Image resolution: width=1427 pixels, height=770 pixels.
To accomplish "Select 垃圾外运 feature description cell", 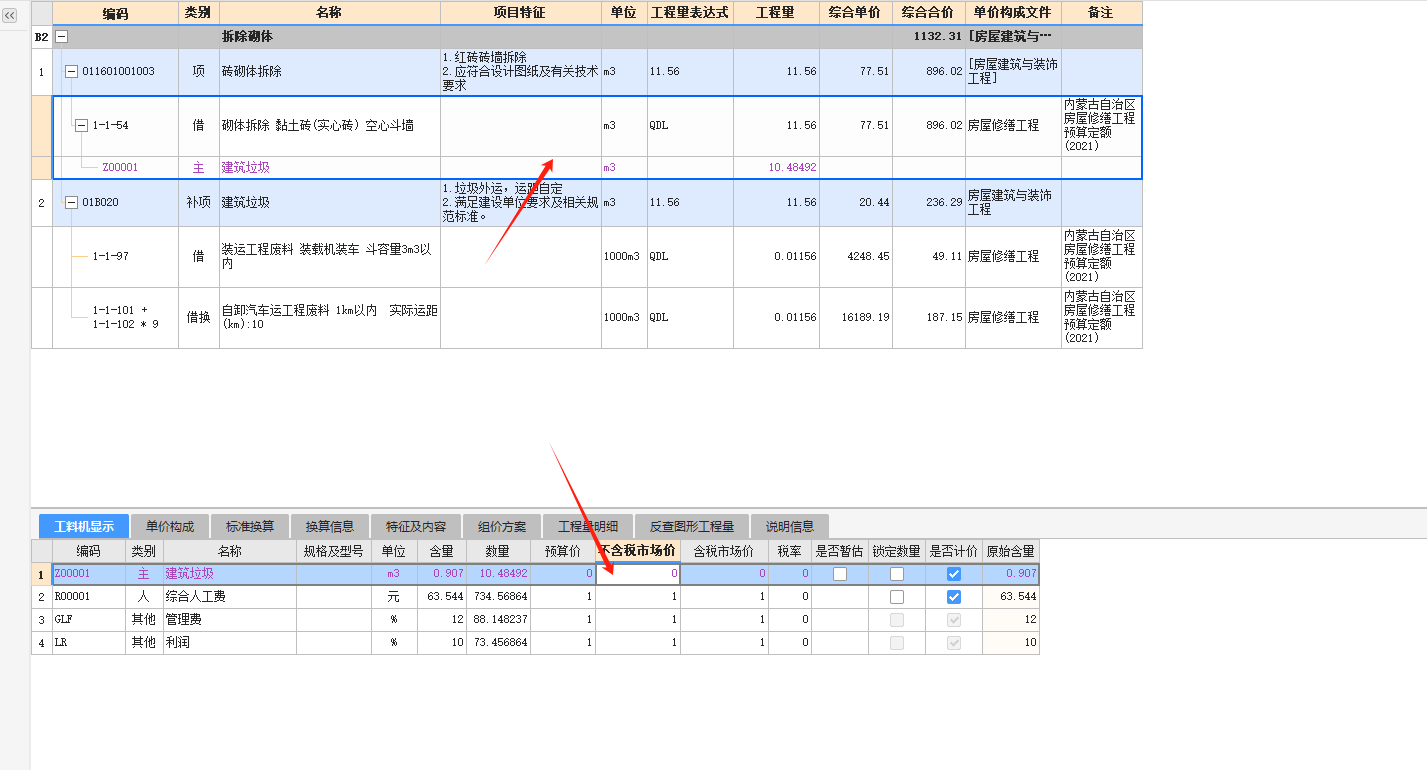I will pyautogui.click(x=520, y=203).
